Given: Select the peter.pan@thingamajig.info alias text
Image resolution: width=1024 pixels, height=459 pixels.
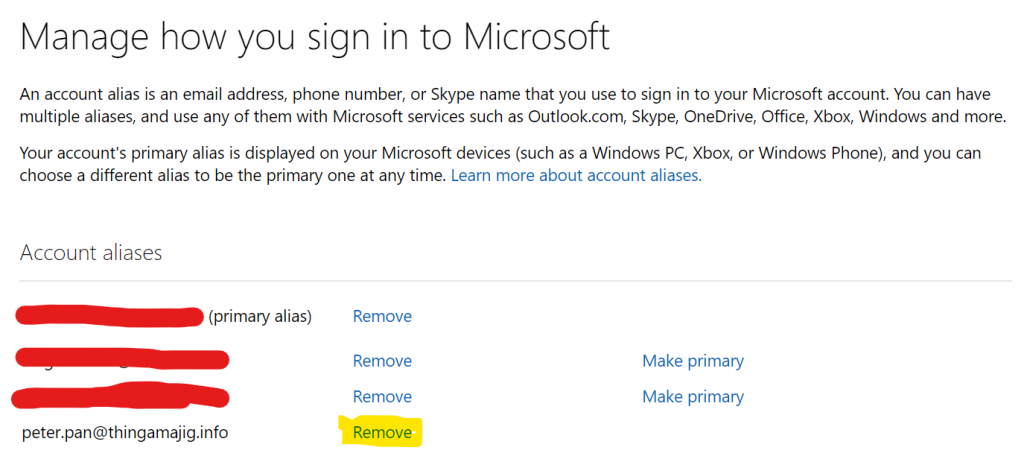Looking at the screenshot, I should pyautogui.click(x=125, y=432).
